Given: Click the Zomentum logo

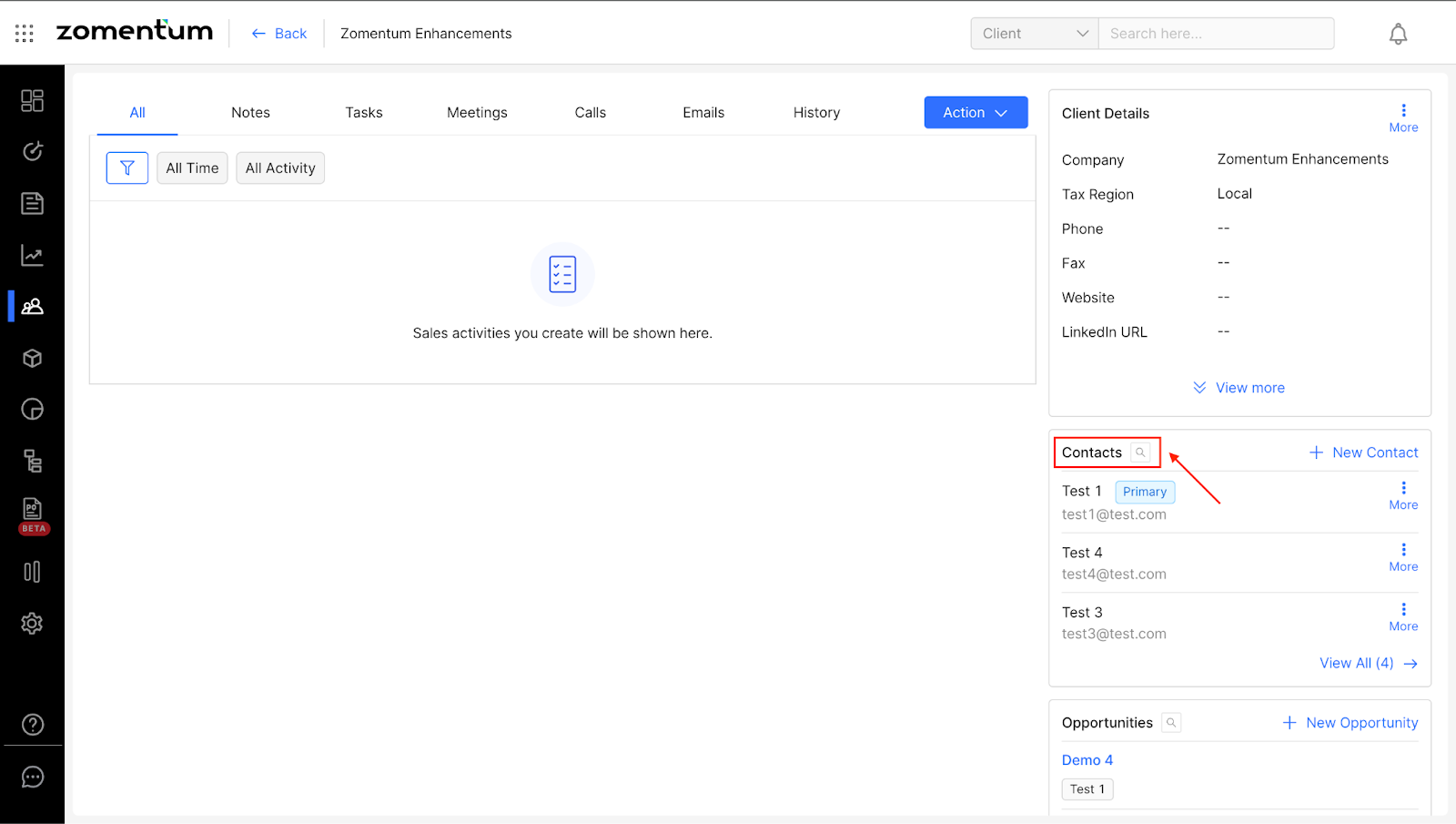Looking at the screenshot, I should point(135,31).
